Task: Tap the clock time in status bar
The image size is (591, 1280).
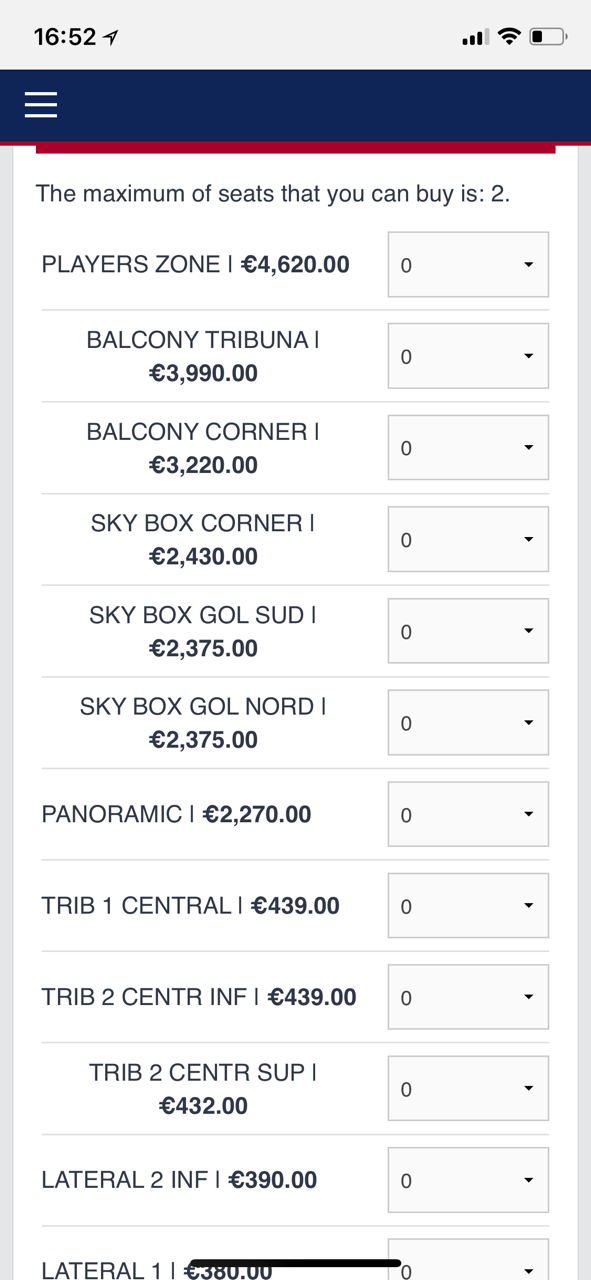Action: coord(65,37)
